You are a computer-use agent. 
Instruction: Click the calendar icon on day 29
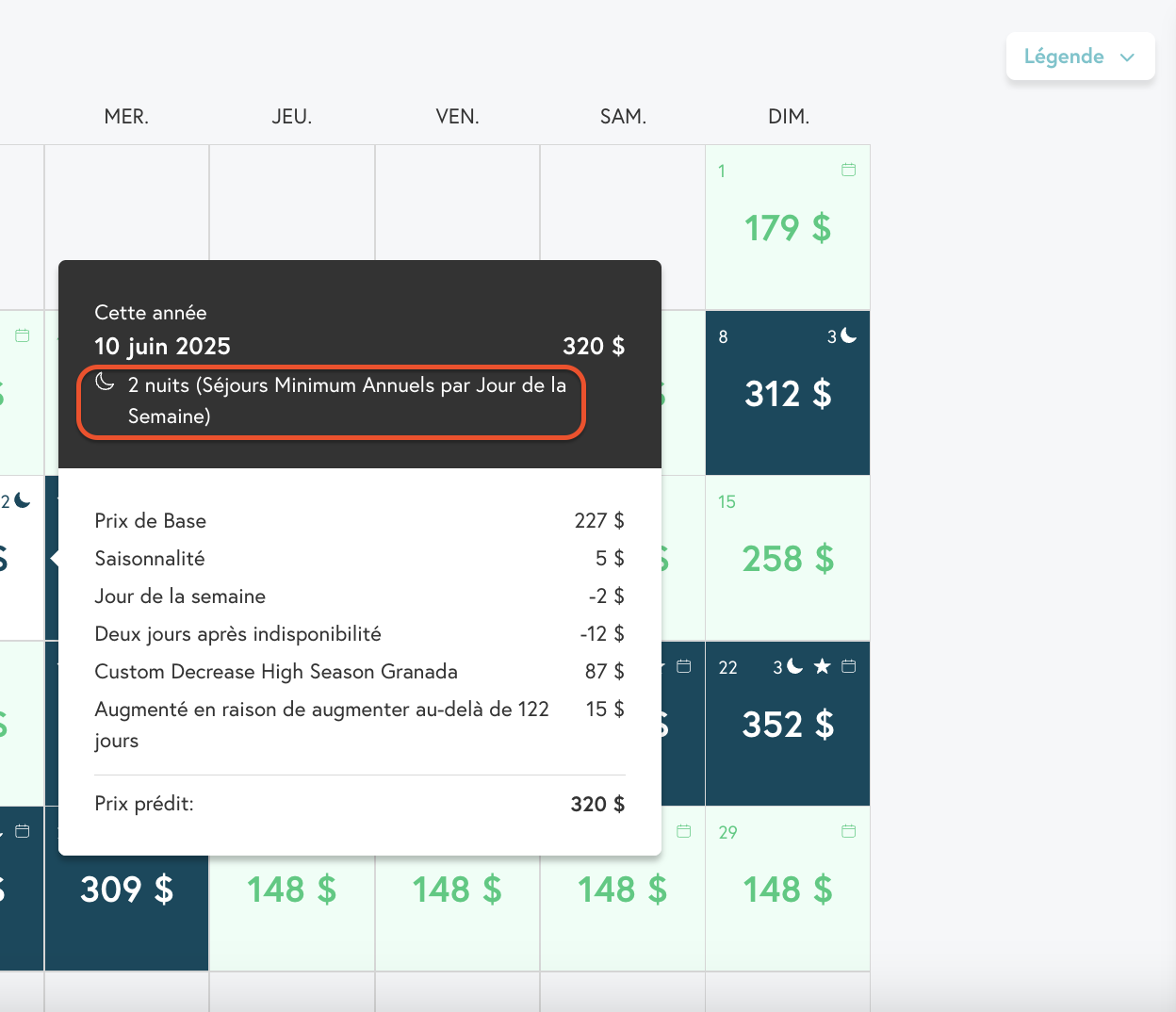point(848,831)
